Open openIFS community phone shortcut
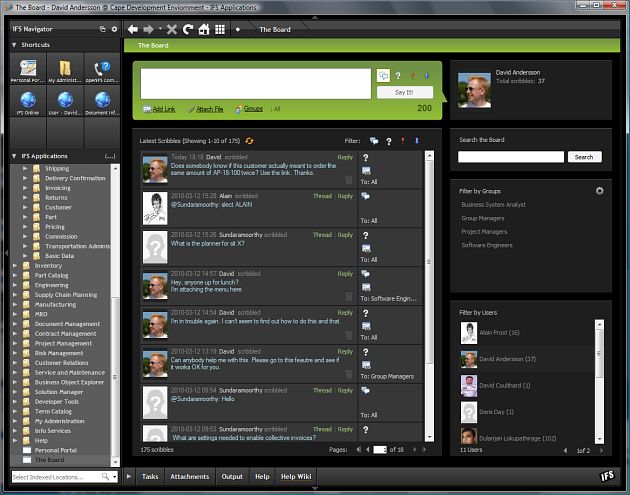This screenshot has width=630, height=495. [x=102, y=69]
